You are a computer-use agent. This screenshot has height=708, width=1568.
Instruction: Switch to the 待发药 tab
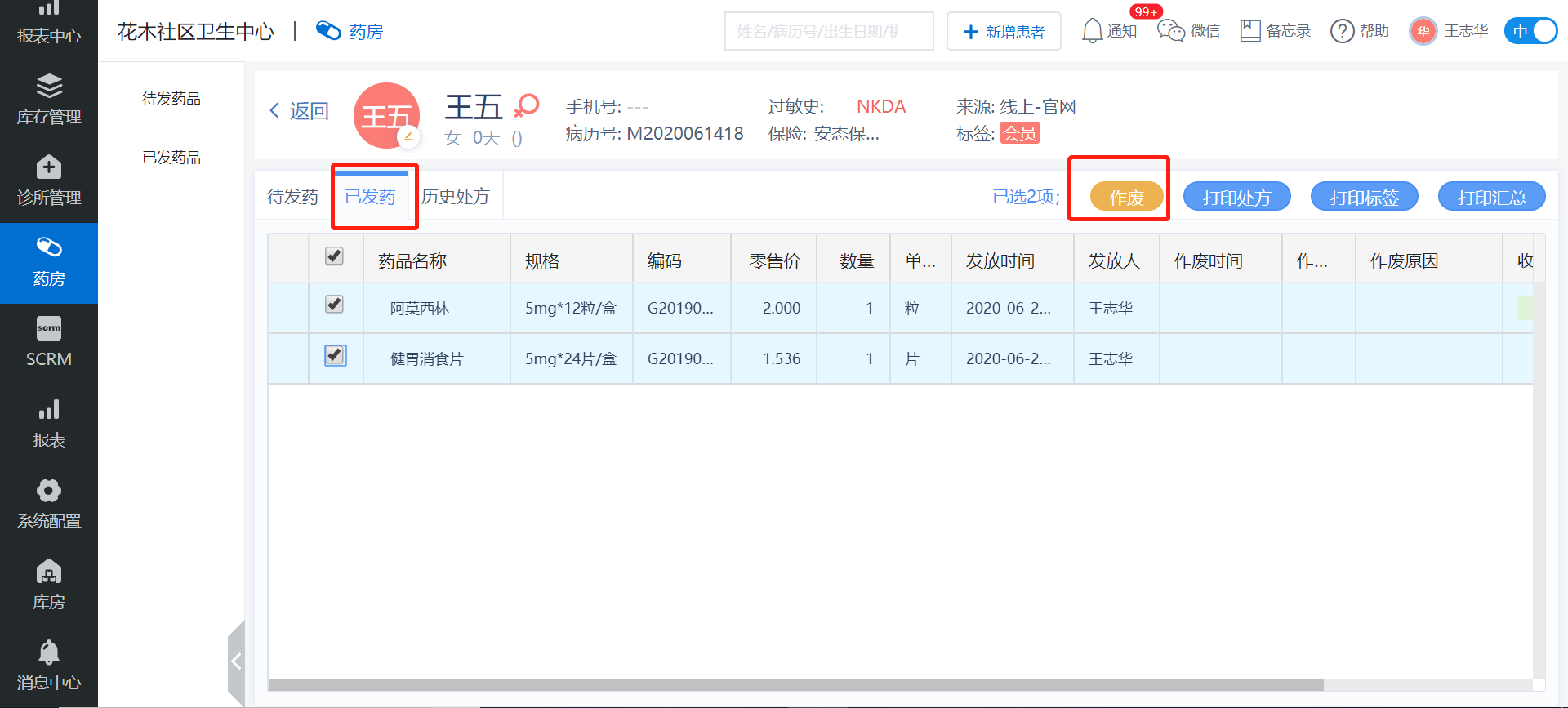(292, 197)
